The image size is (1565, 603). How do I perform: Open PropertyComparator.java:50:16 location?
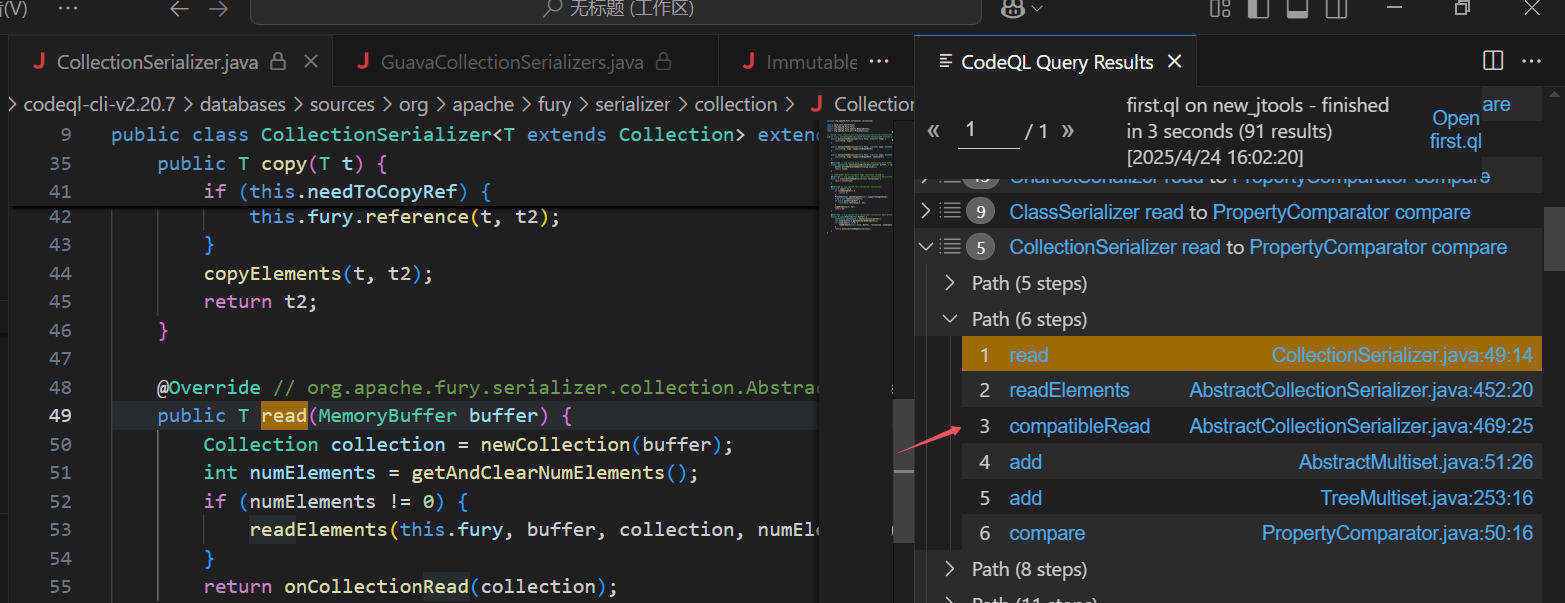1397,533
